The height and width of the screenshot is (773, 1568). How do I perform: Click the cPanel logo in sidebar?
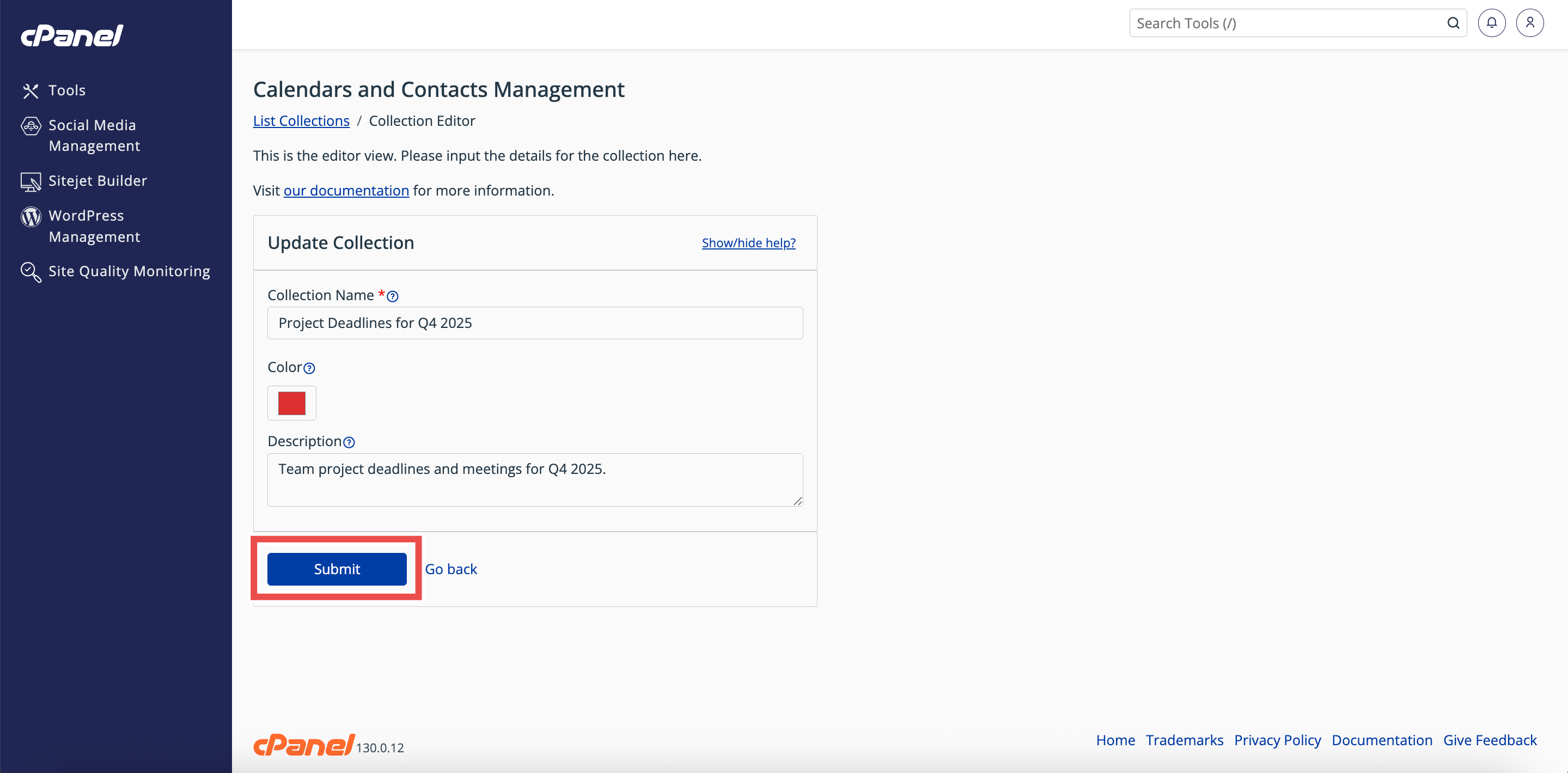pos(72,35)
